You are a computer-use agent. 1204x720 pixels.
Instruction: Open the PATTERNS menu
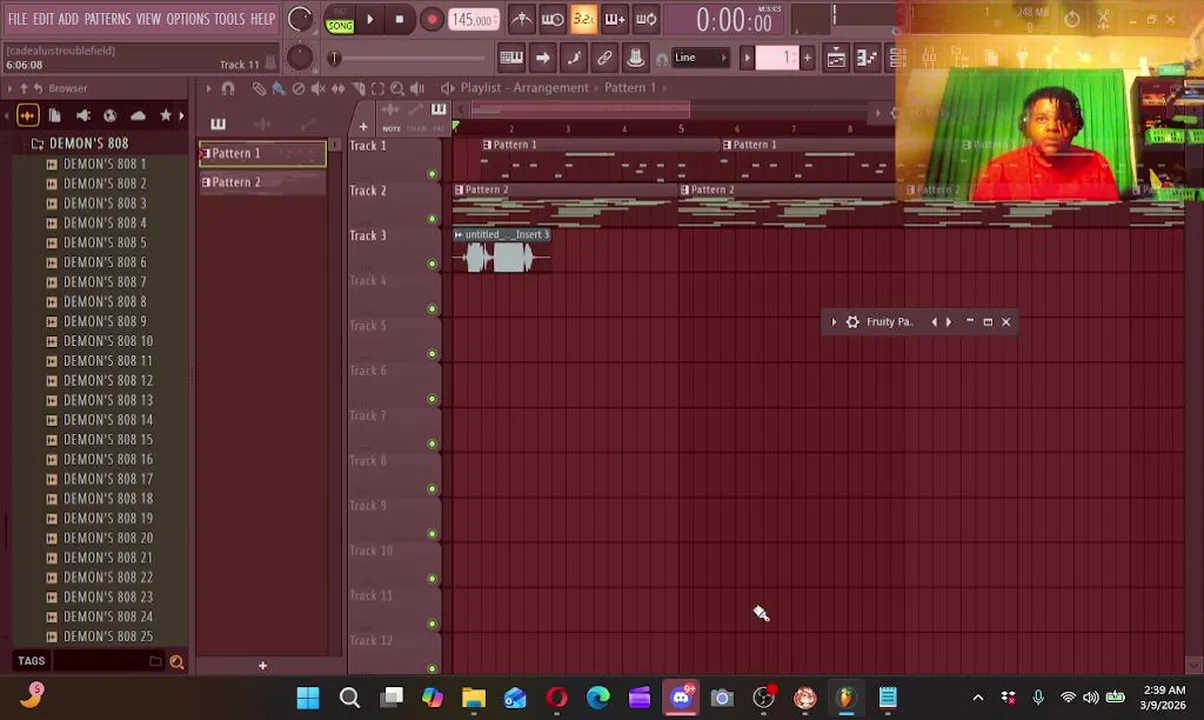point(107,19)
